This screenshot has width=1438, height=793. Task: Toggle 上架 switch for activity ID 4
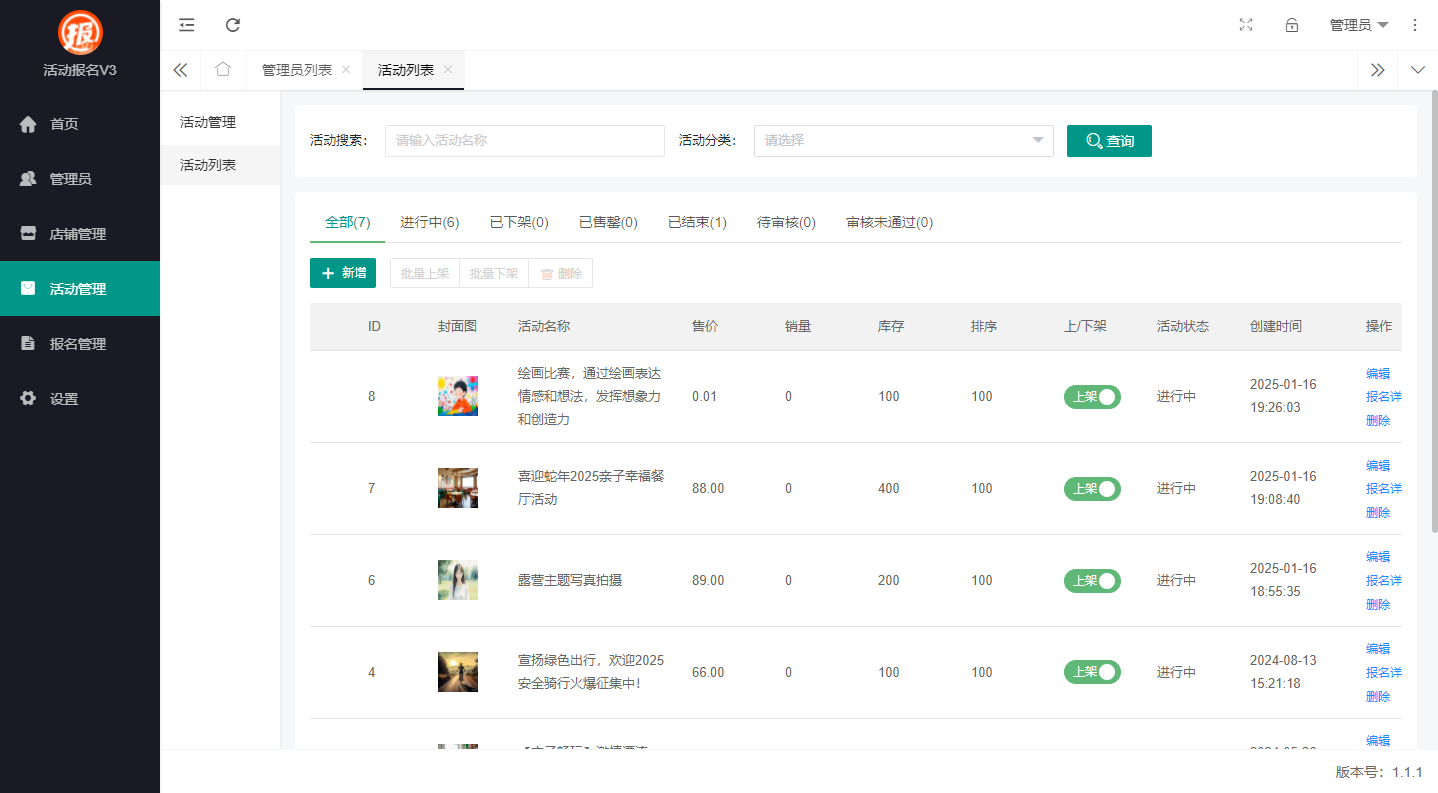click(x=1092, y=672)
